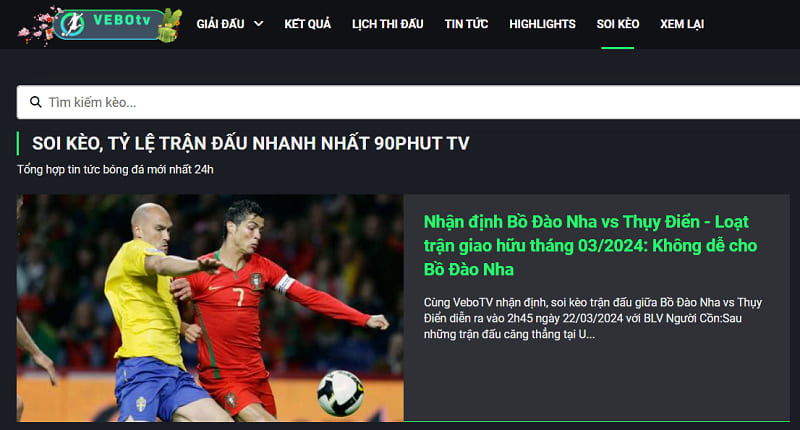Viewport: 800px width, 430px height.
Task: Open the LỊCH THI ĐẤU schedule page
Action: coord(388,24)
